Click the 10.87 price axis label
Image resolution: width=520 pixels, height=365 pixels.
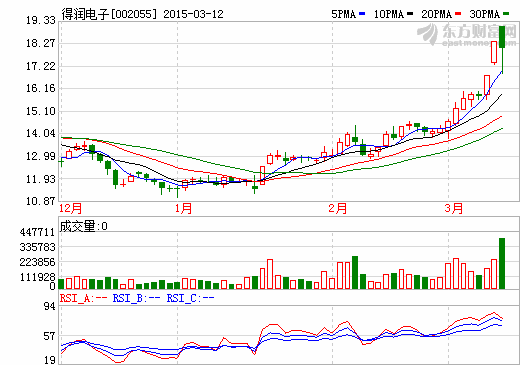41,201
